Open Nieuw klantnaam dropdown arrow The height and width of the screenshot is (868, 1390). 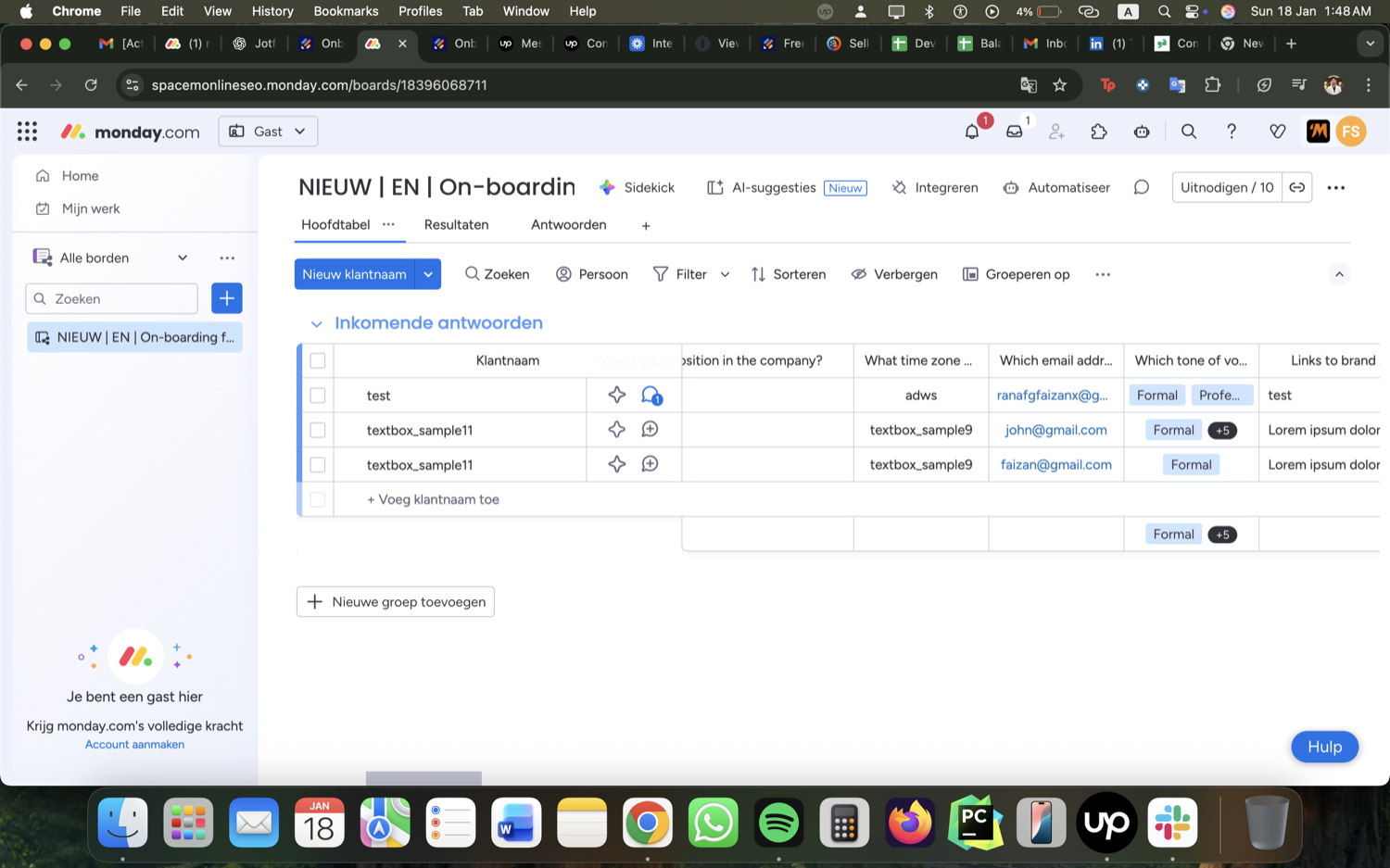point(428,274)
